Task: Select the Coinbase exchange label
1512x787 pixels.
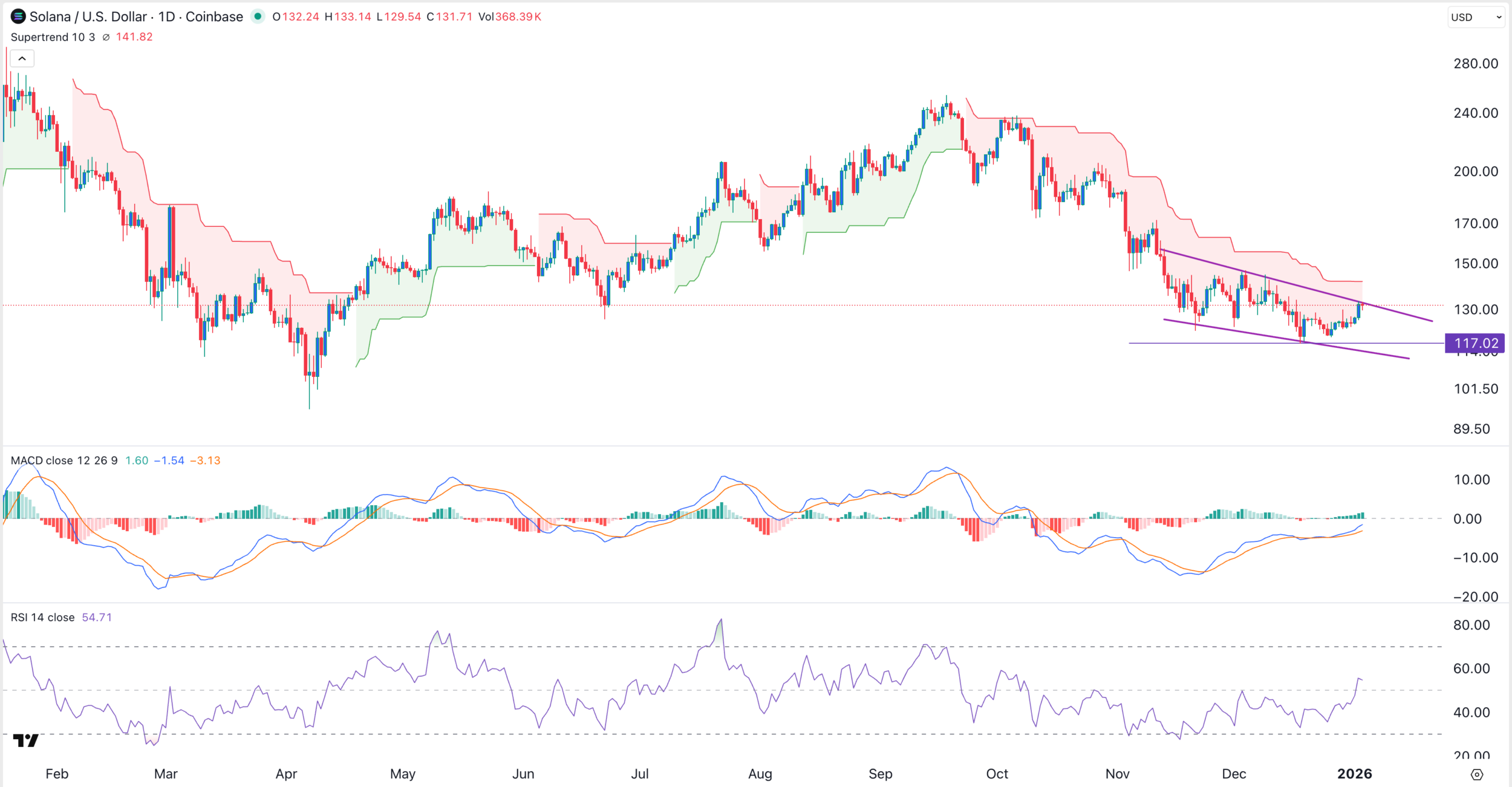Action: (x=214, y=17)
